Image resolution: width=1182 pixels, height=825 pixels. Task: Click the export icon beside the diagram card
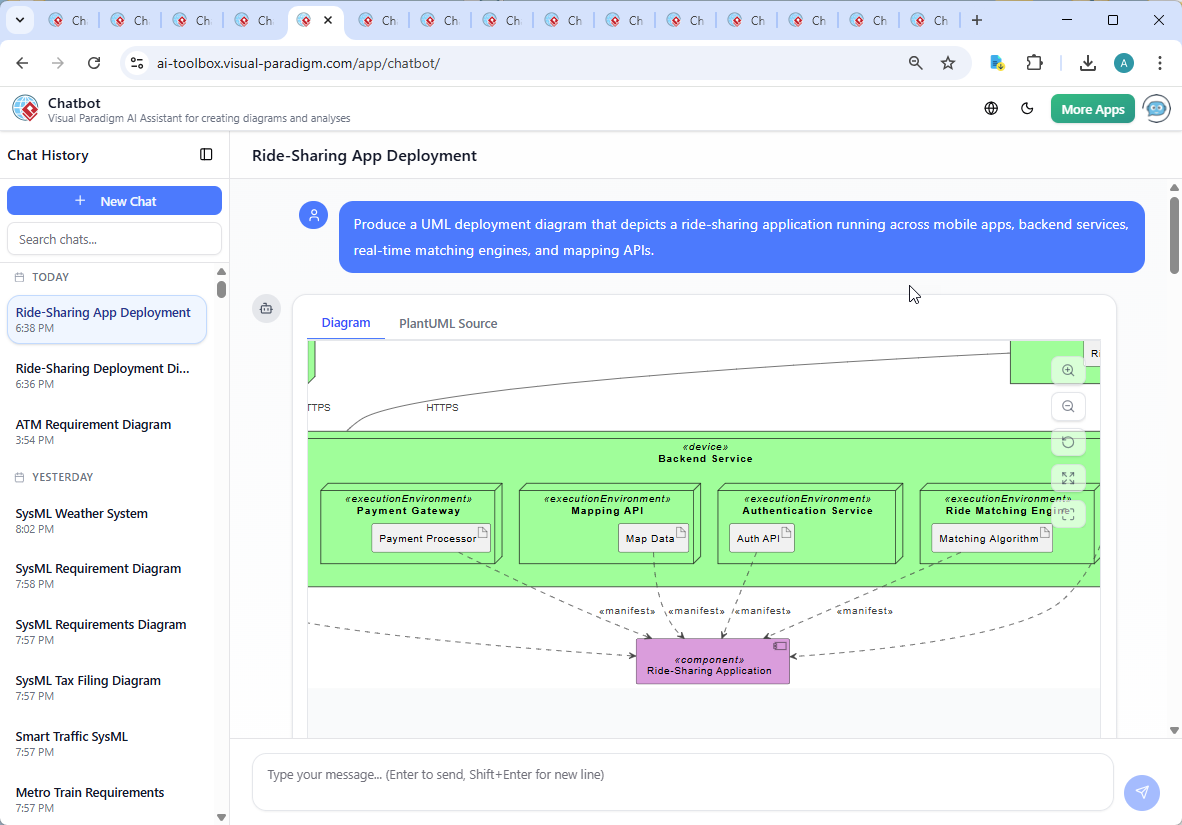coord(266,309)
